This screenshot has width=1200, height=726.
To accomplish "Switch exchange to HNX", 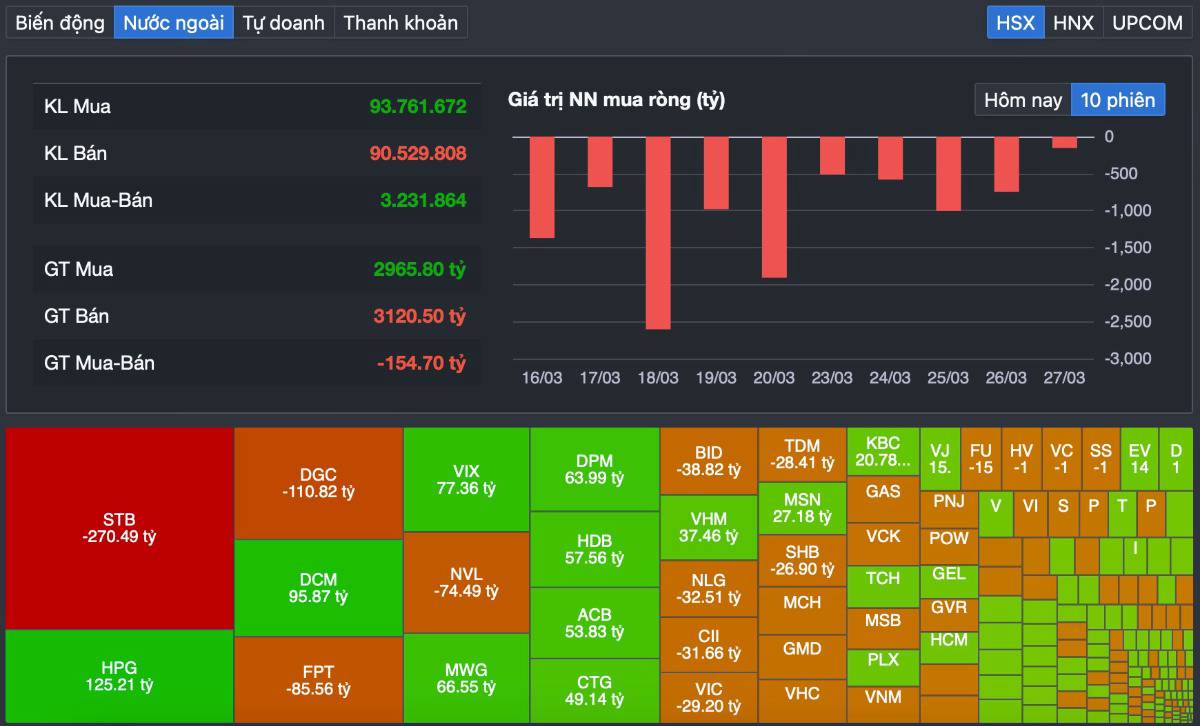I will (1074, 22).
